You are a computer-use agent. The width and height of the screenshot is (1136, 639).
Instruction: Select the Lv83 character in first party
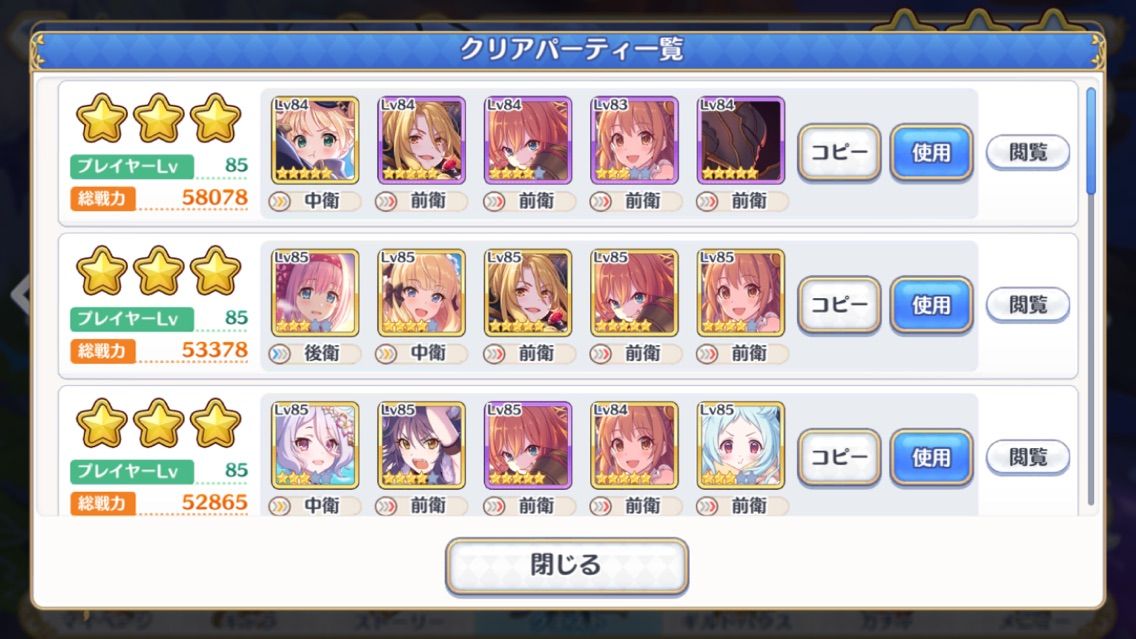coord(634,140)
